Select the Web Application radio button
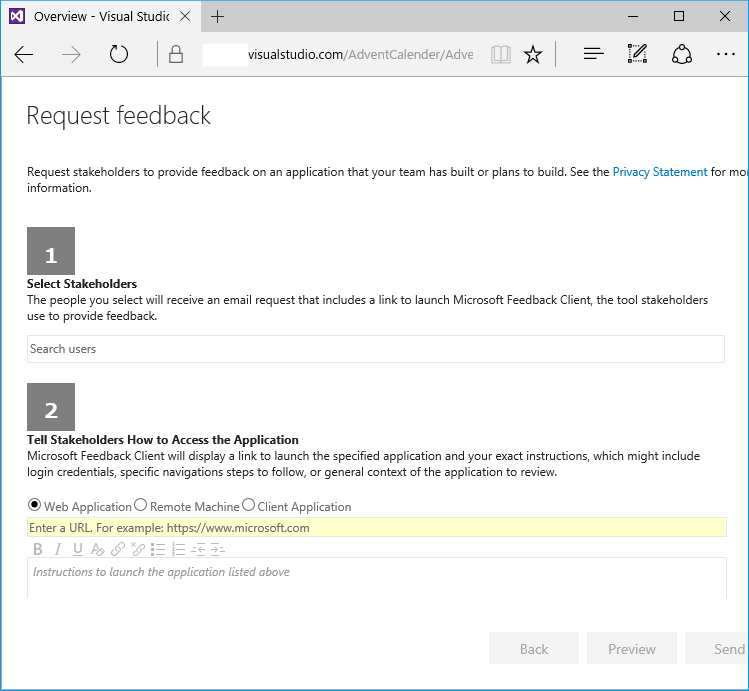Screen dimensions: 749x691 (34, 504)
